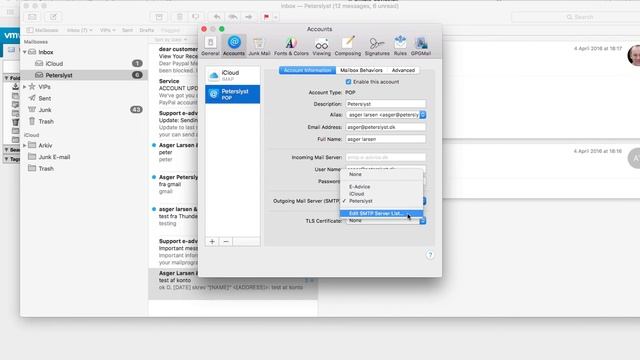
Task: Collapse Inbox disclosure triangle
Action: coord(24,52)
